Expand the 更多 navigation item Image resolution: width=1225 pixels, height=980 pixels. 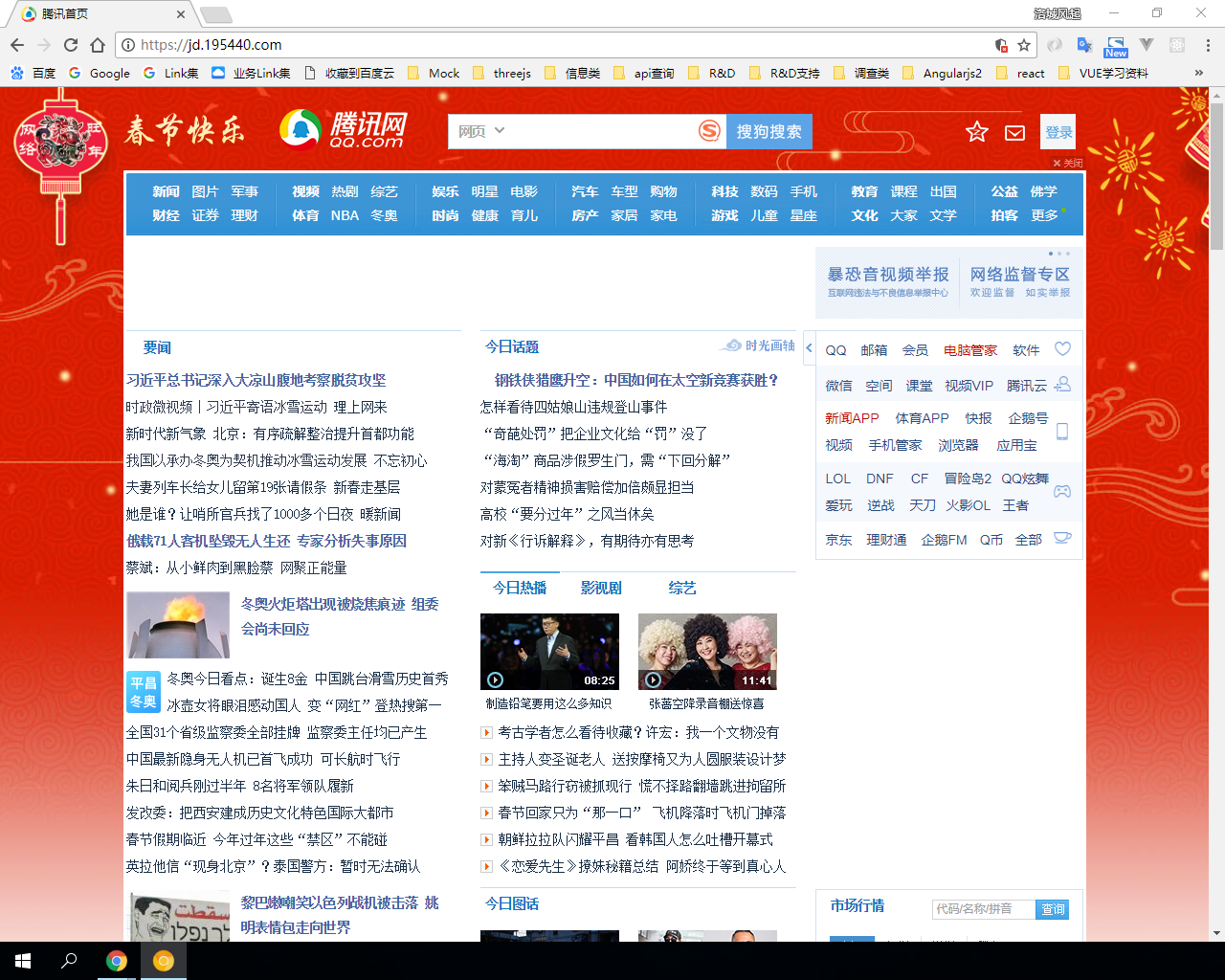[x=1044, y=215]
